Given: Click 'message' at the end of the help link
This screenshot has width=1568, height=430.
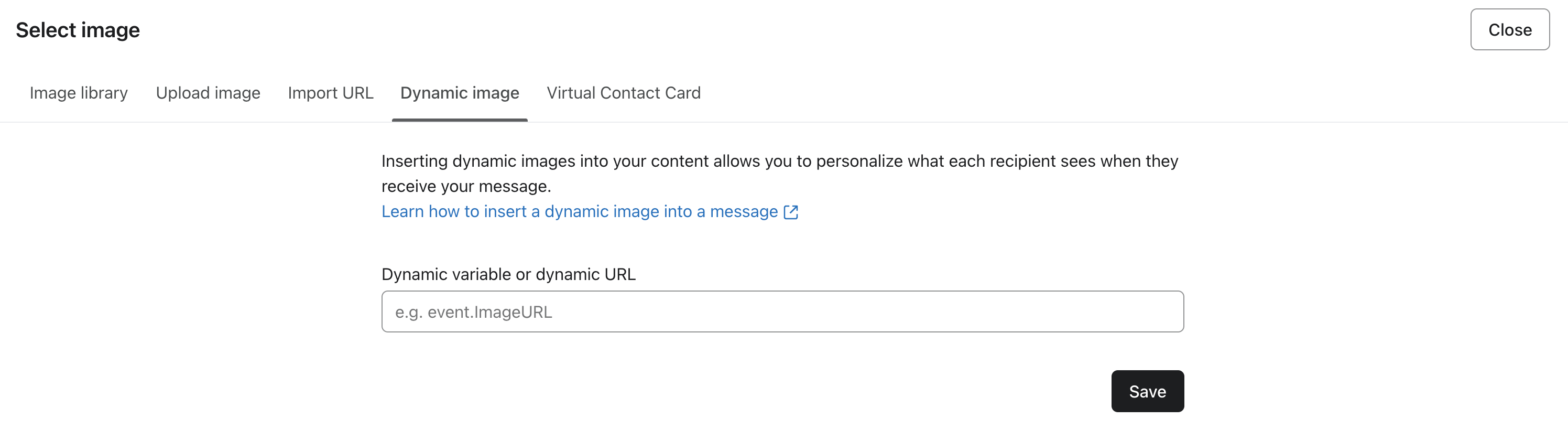Looking at the screenshot, I should [744, 211].
